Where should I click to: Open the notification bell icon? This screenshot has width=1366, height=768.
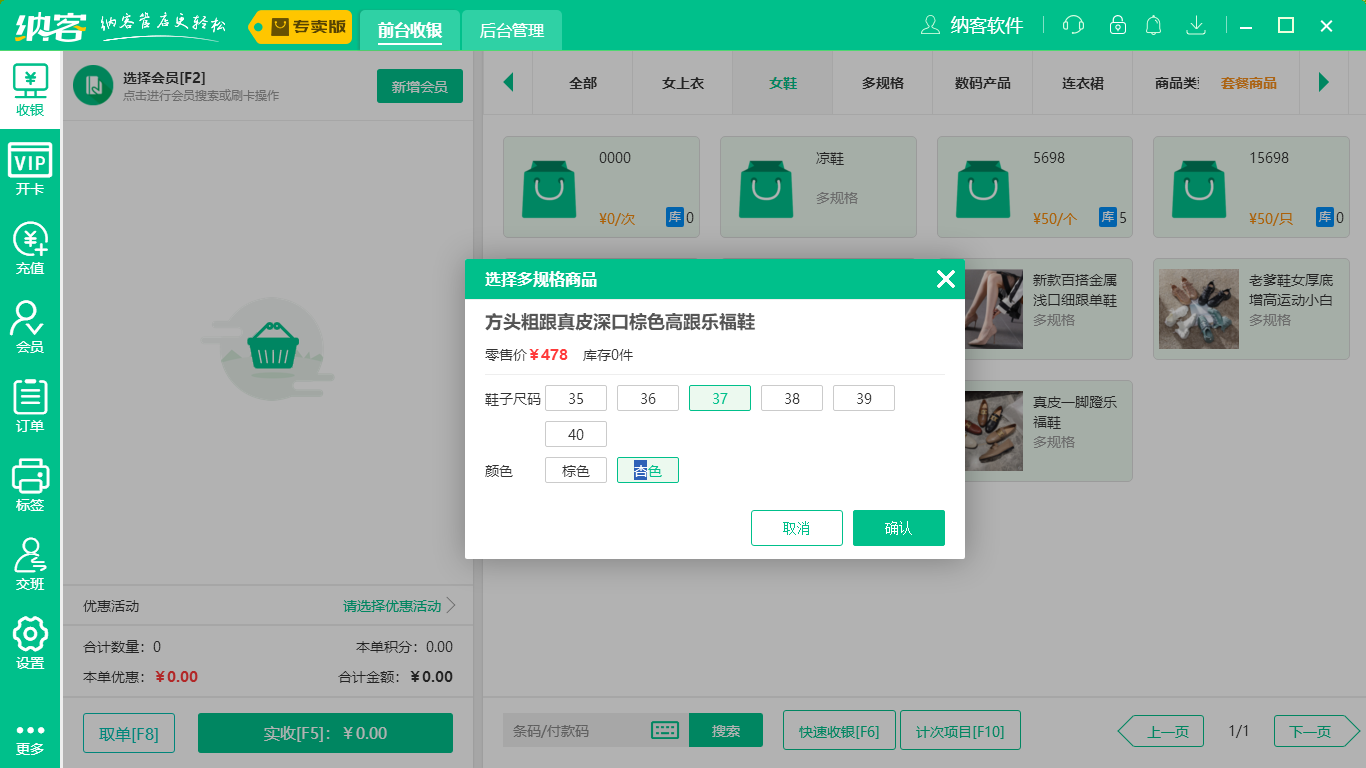tap(1153, 25)
